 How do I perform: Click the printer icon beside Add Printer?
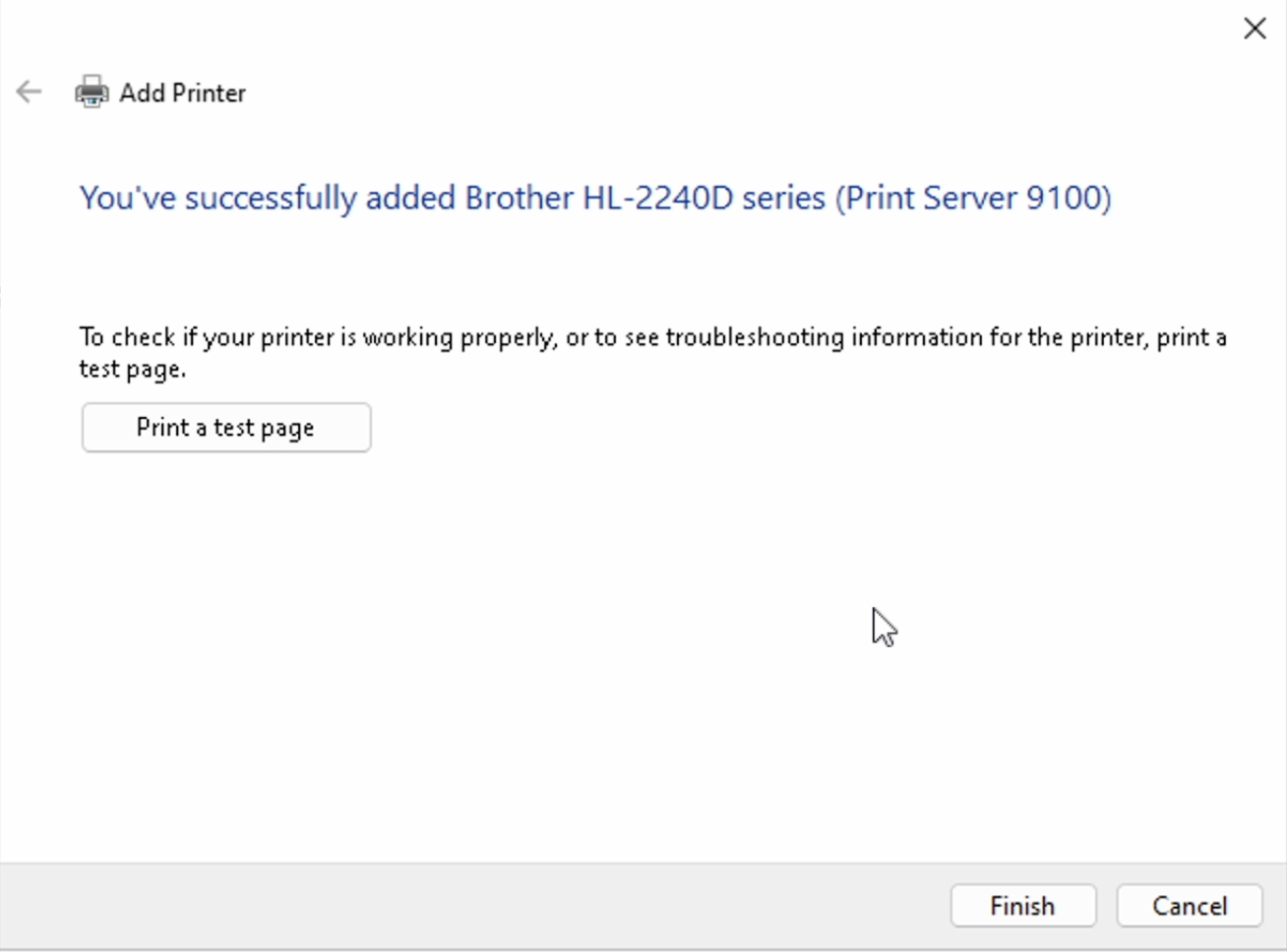[x=92, y=91]
